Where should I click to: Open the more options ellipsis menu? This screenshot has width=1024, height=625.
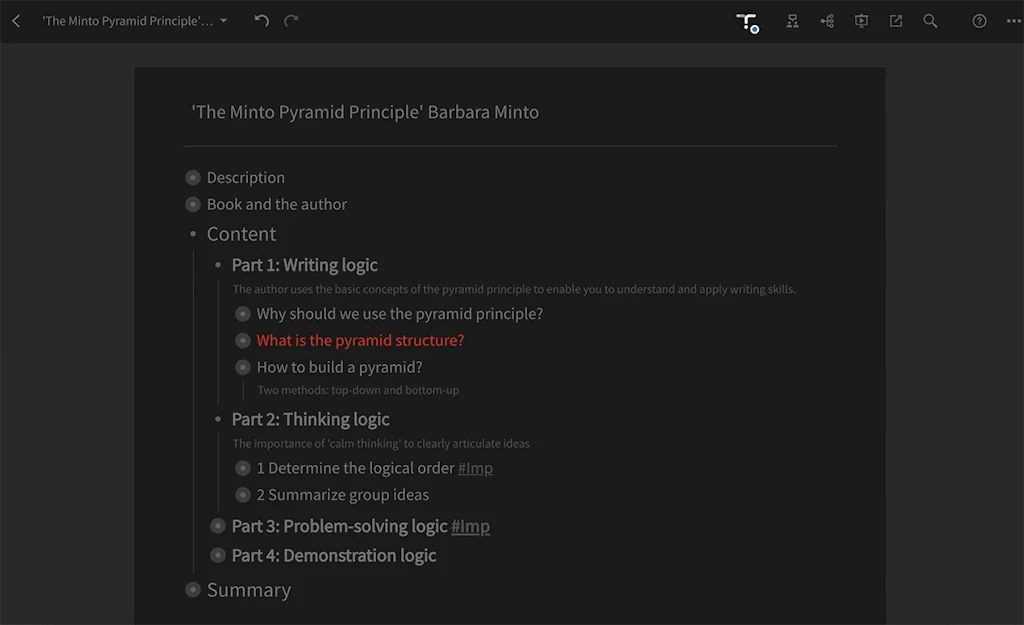pyautogui.click(x=1013, y=21)
